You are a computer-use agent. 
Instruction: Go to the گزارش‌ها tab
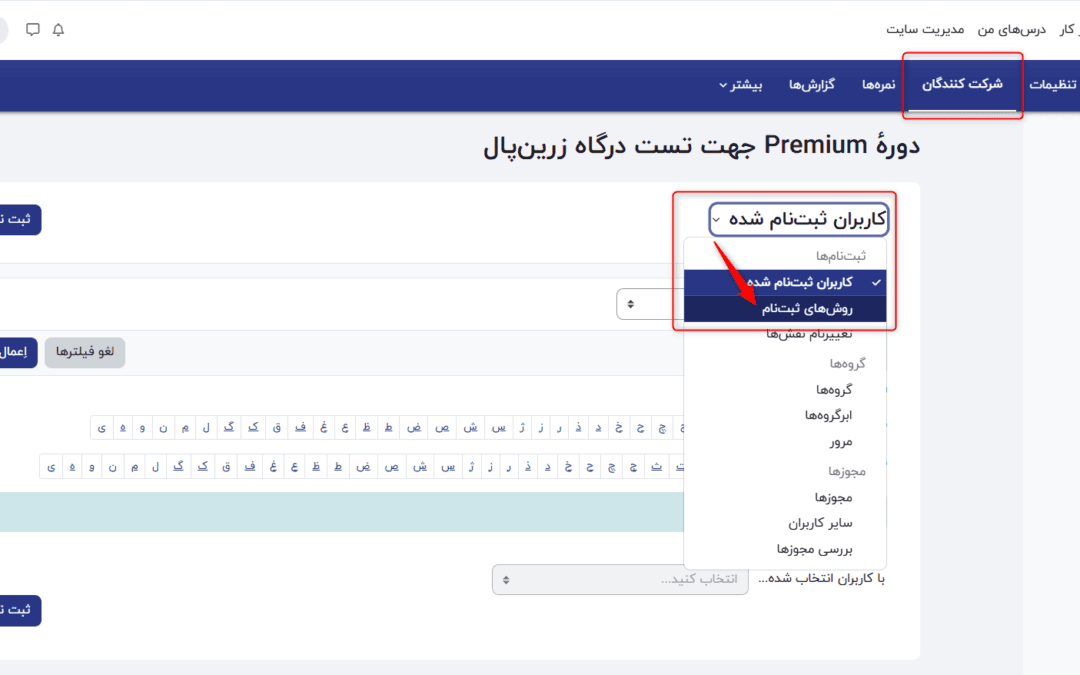click(x=812, y=85)
